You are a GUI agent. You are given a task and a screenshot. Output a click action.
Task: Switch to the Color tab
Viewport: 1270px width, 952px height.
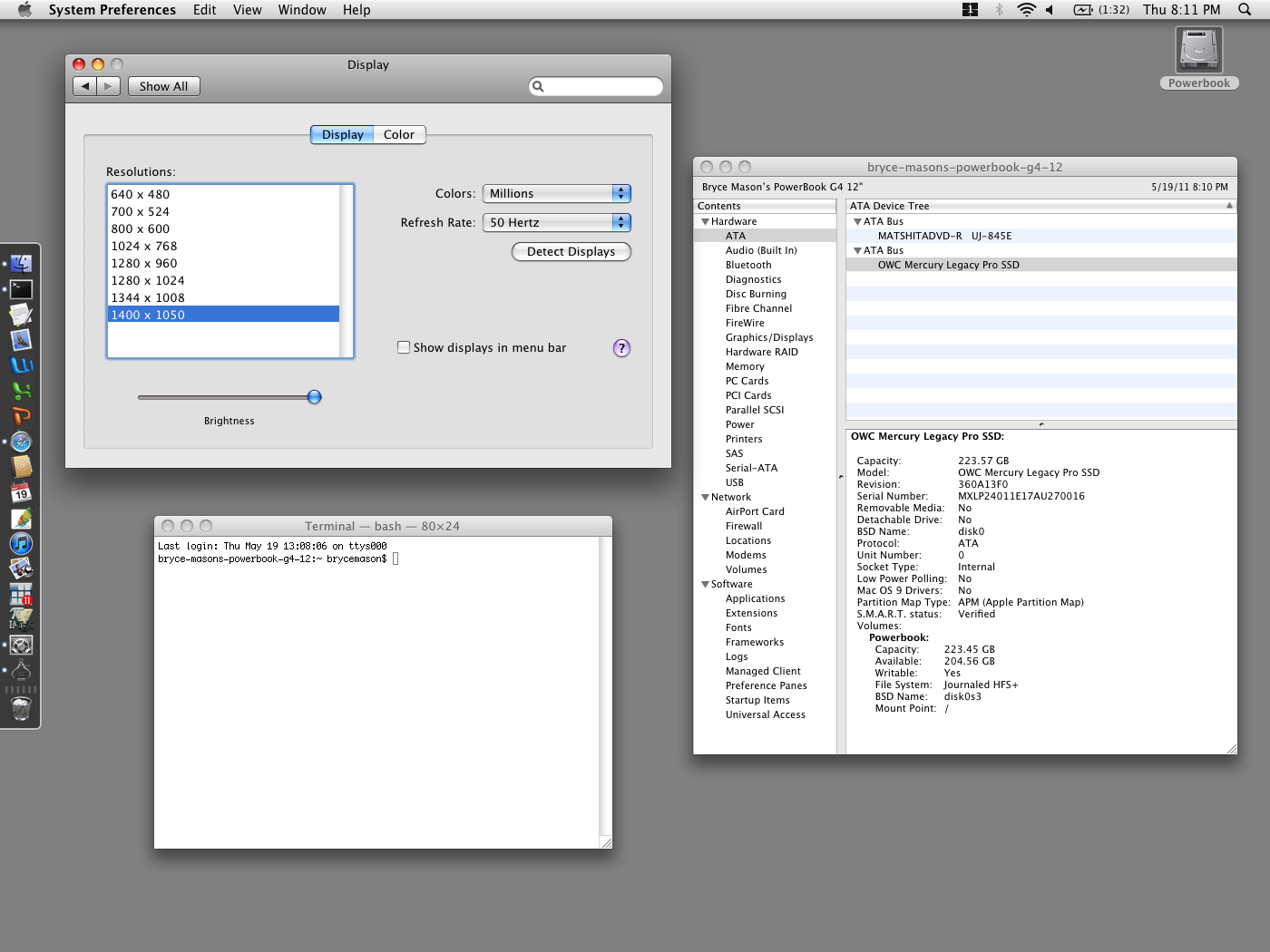click(399, 135)
